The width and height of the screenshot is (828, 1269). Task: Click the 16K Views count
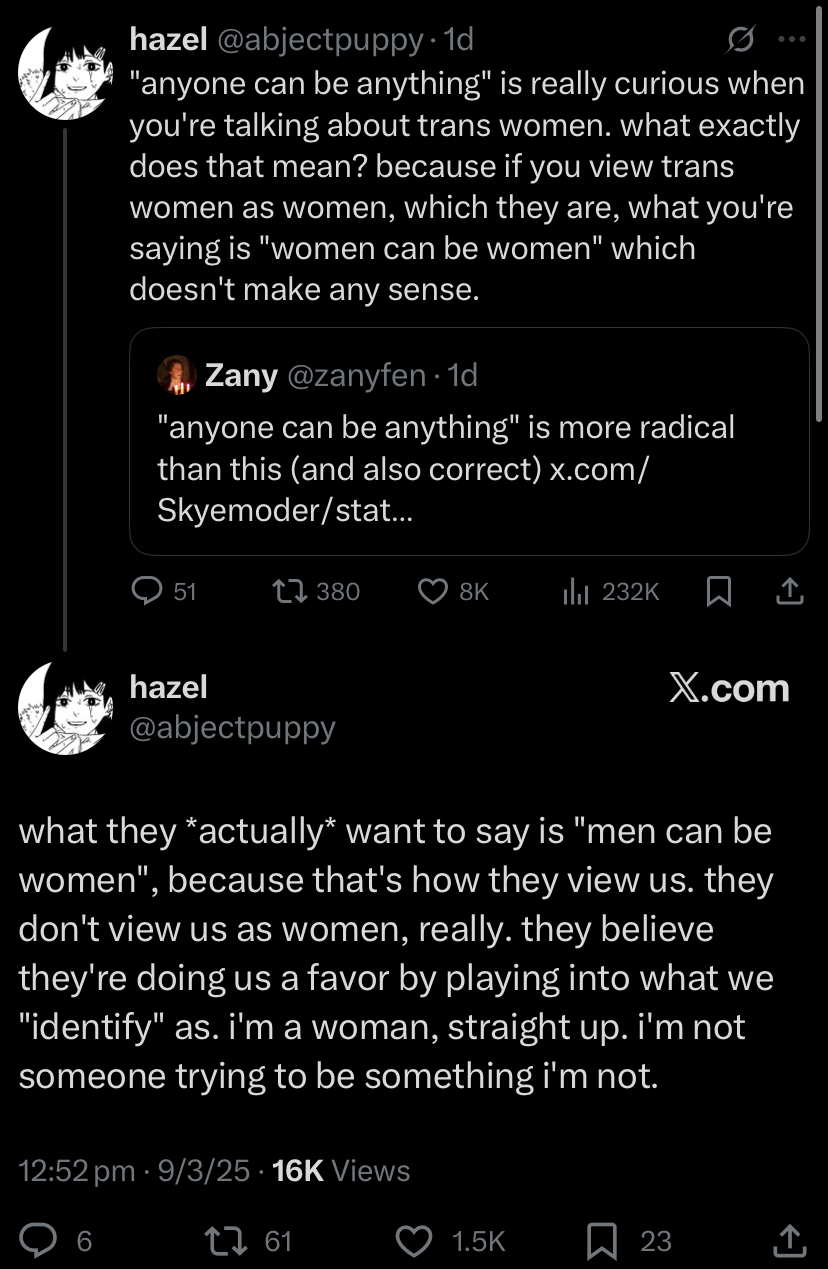[x=340, y=1171]
